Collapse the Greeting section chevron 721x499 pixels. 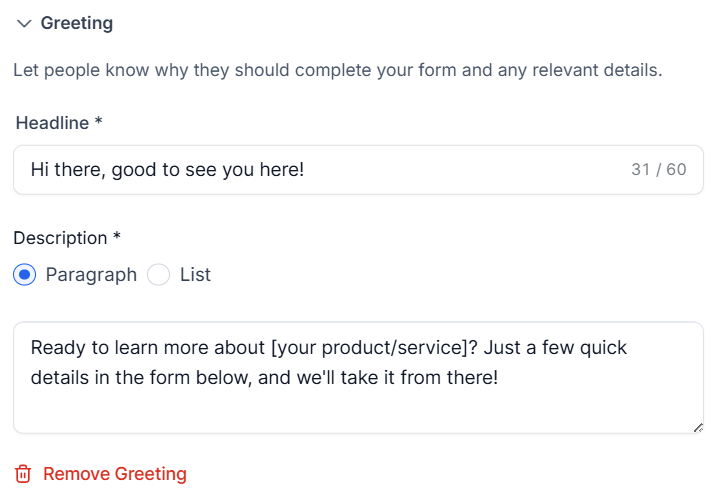24,23
